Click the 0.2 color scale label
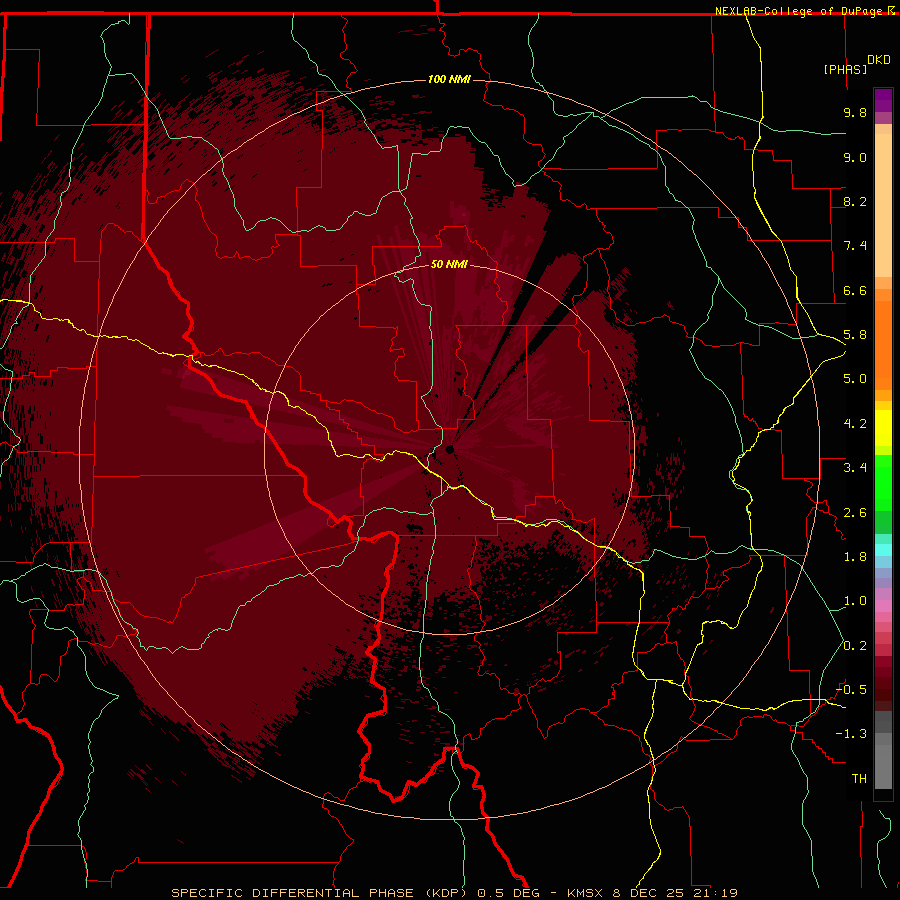The height and width of the screenshot is (900, 900). (x=855, y=646)
